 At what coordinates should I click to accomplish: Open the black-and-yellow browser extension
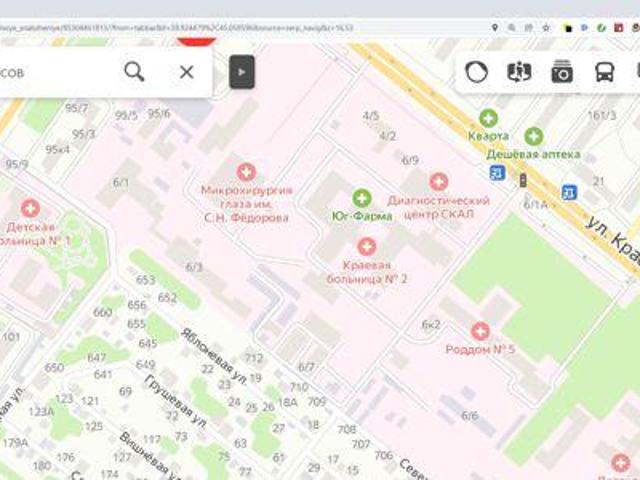568,28
